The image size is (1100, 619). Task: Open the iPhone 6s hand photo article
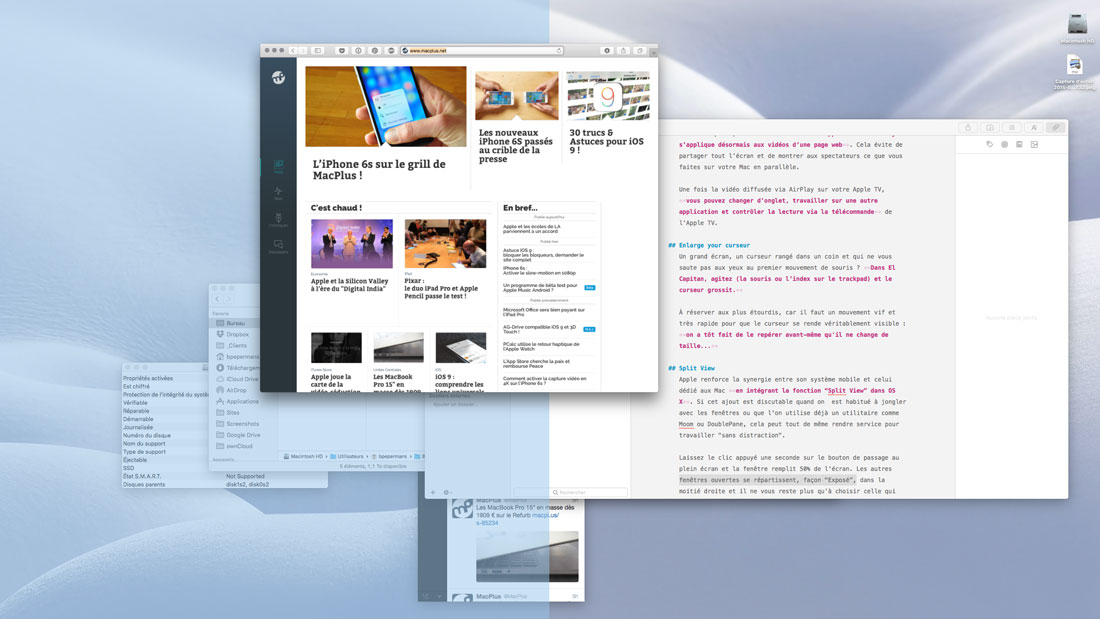(x=386, y=107)
